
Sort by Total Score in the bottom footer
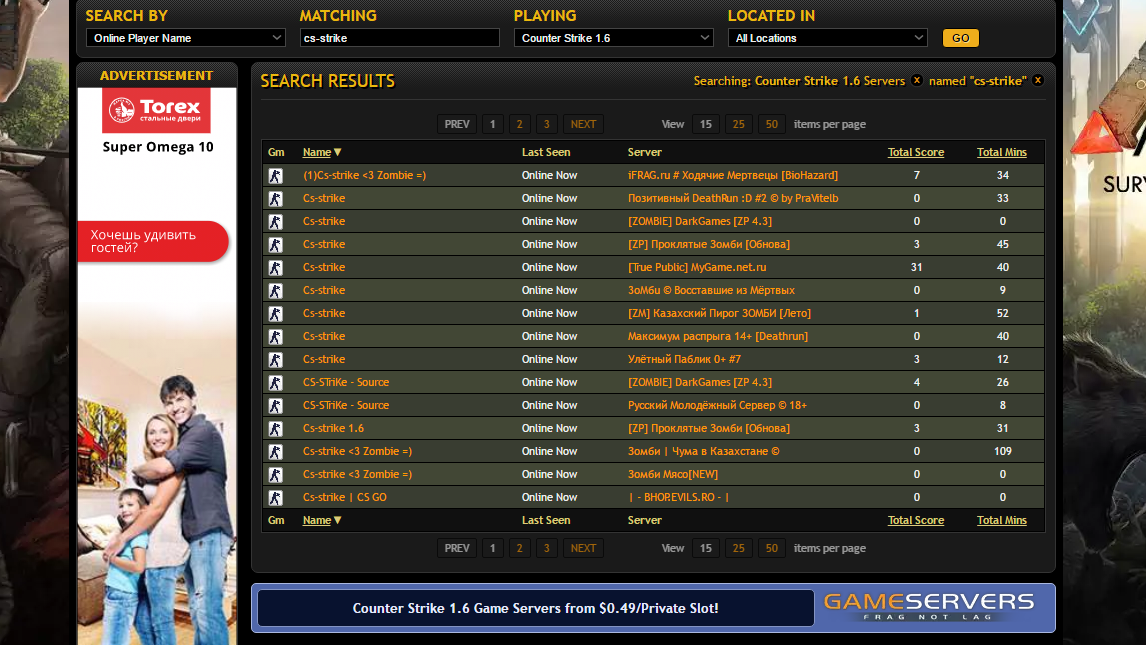pos(916,520)
